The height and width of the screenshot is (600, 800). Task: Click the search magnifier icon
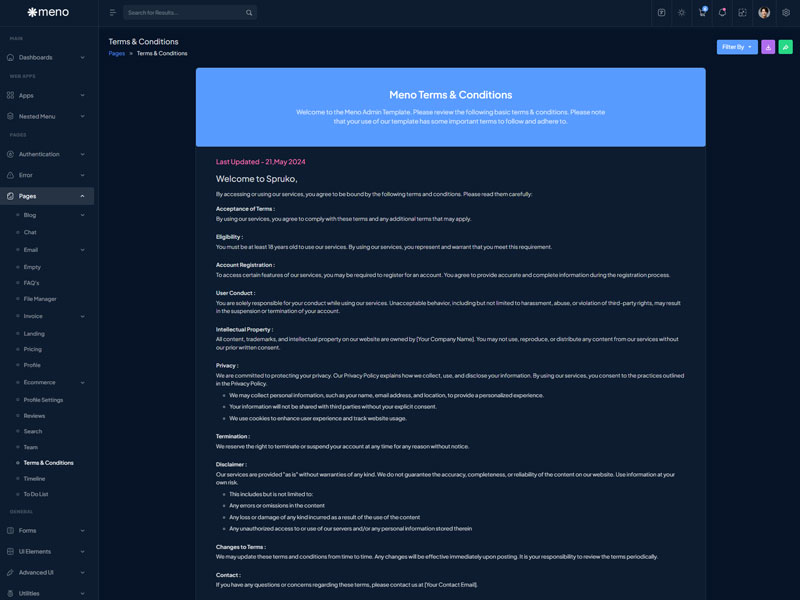(249, 13)
